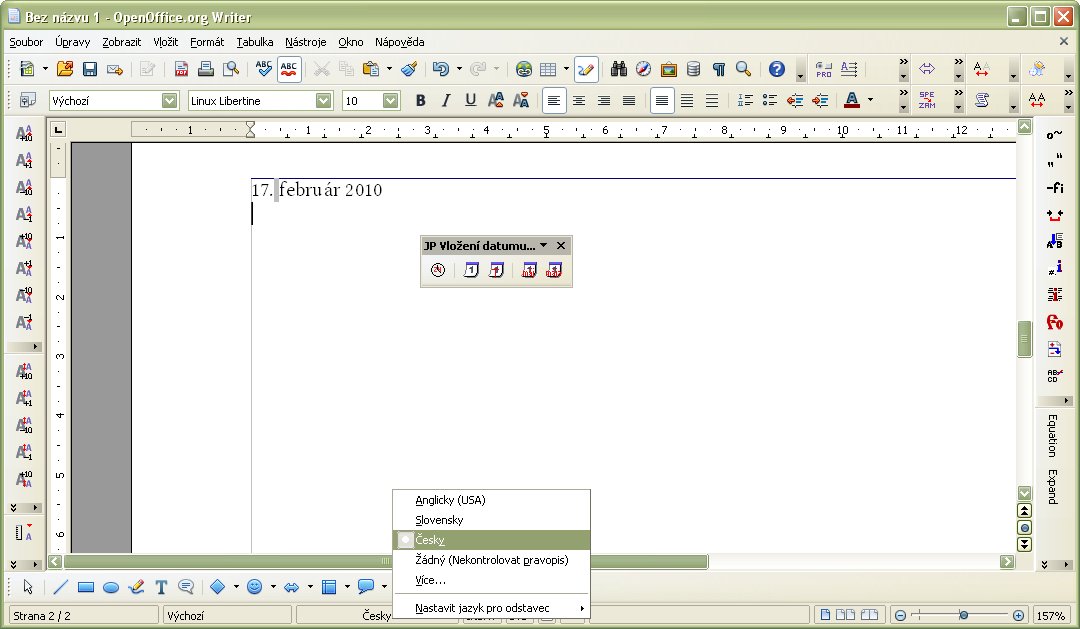
Task: Open the font name dropdown Linux Libertine
Action: pyautogui.click(x=324, y=101)
